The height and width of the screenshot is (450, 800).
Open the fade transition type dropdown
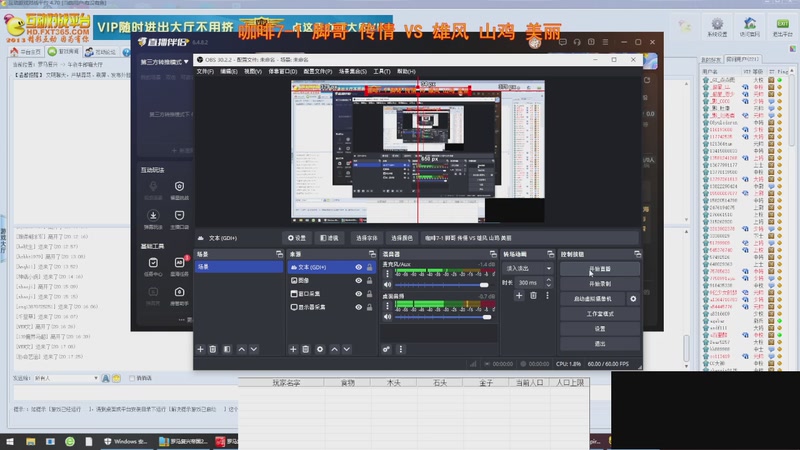[528, 268]
